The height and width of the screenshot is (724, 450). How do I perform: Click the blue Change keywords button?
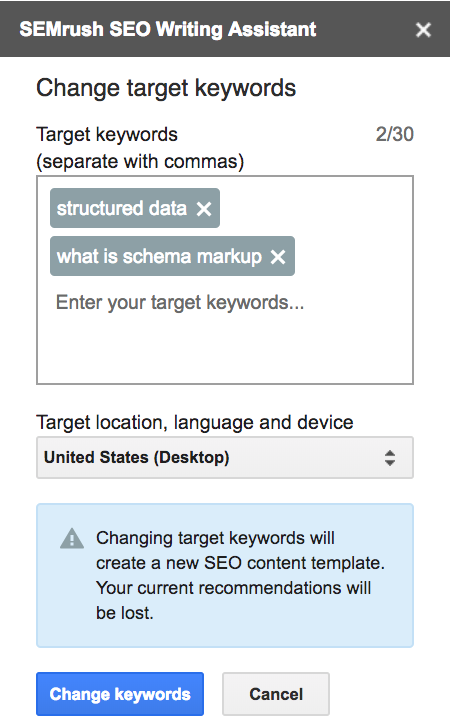click(x=120, y=694)
